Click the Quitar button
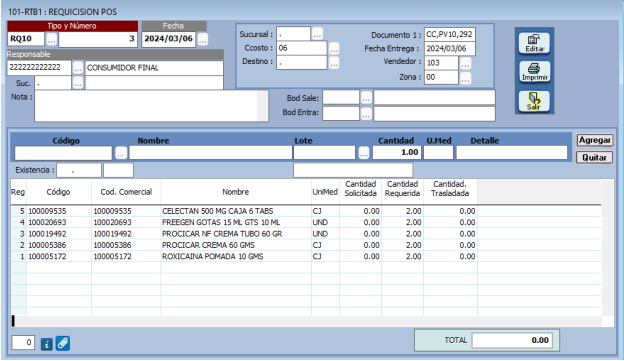 tap(595, 158)
